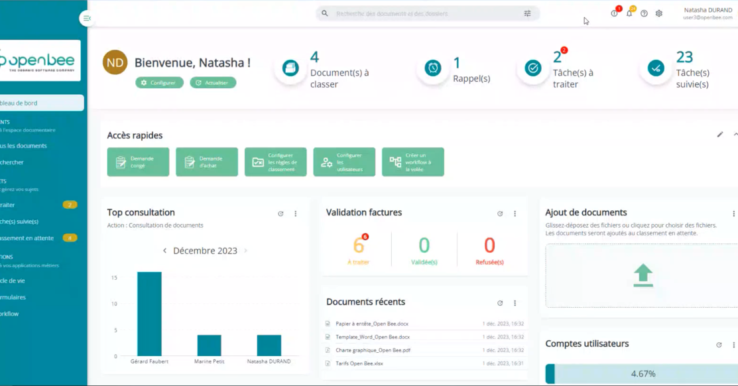The width and height of the screenshot is (738, 386).
Task: Click the 23 Tâche(s) suivie(s) count
Action: 684,57
